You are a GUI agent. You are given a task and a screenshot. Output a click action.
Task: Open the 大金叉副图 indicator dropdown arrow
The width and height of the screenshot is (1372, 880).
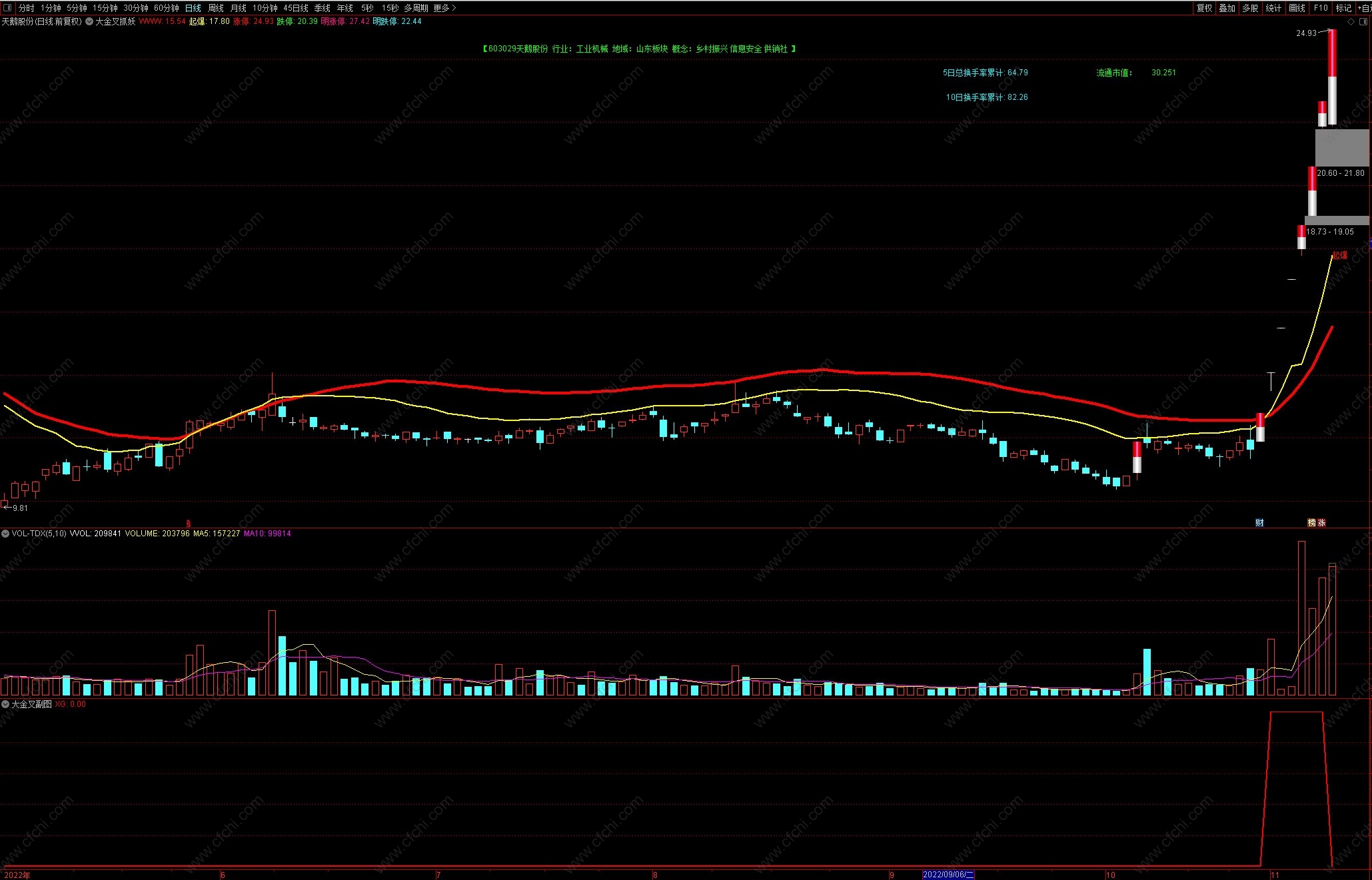click(x=5, y=704)
